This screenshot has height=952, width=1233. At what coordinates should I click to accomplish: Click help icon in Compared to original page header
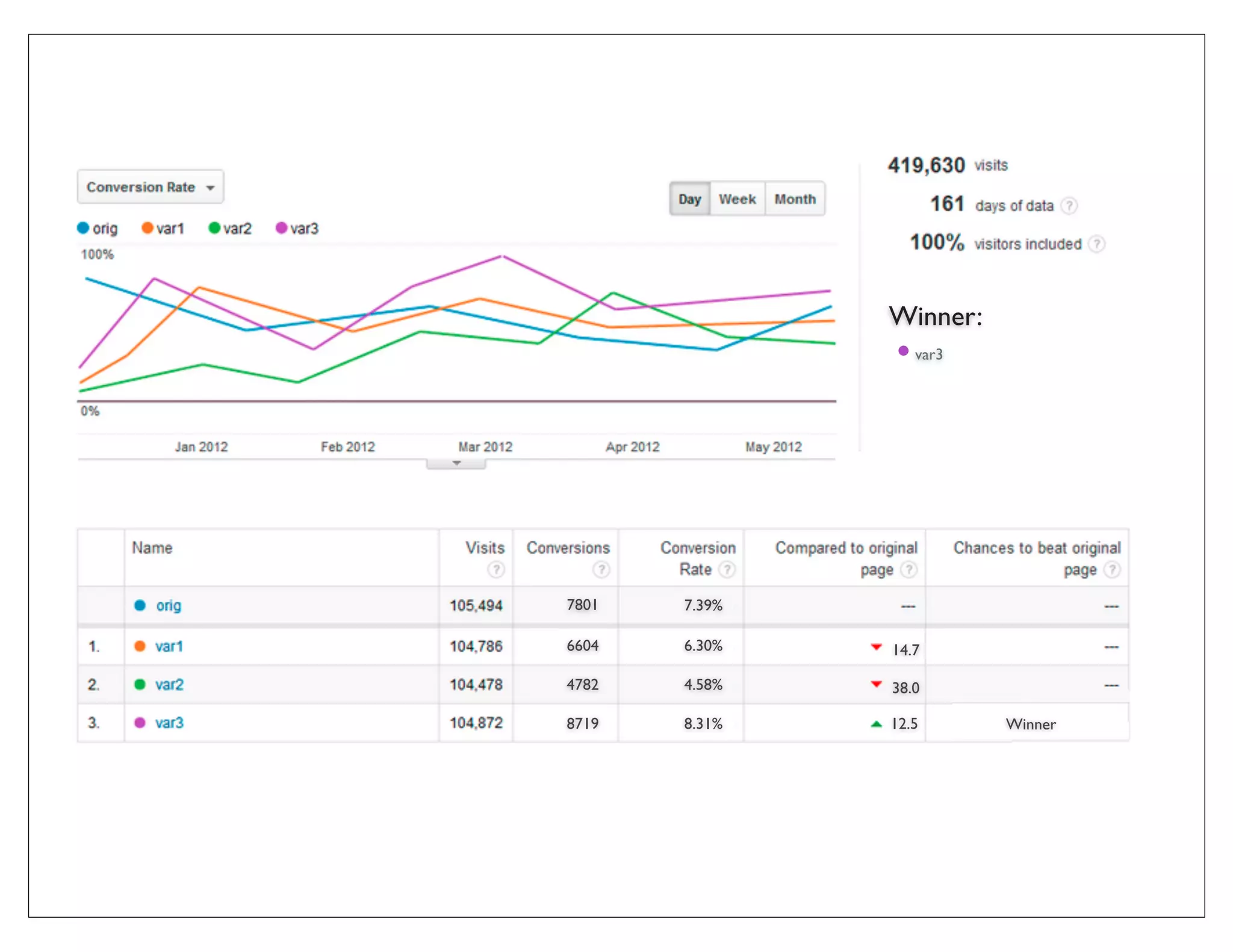pyautogui.click(x=908, y=569)
